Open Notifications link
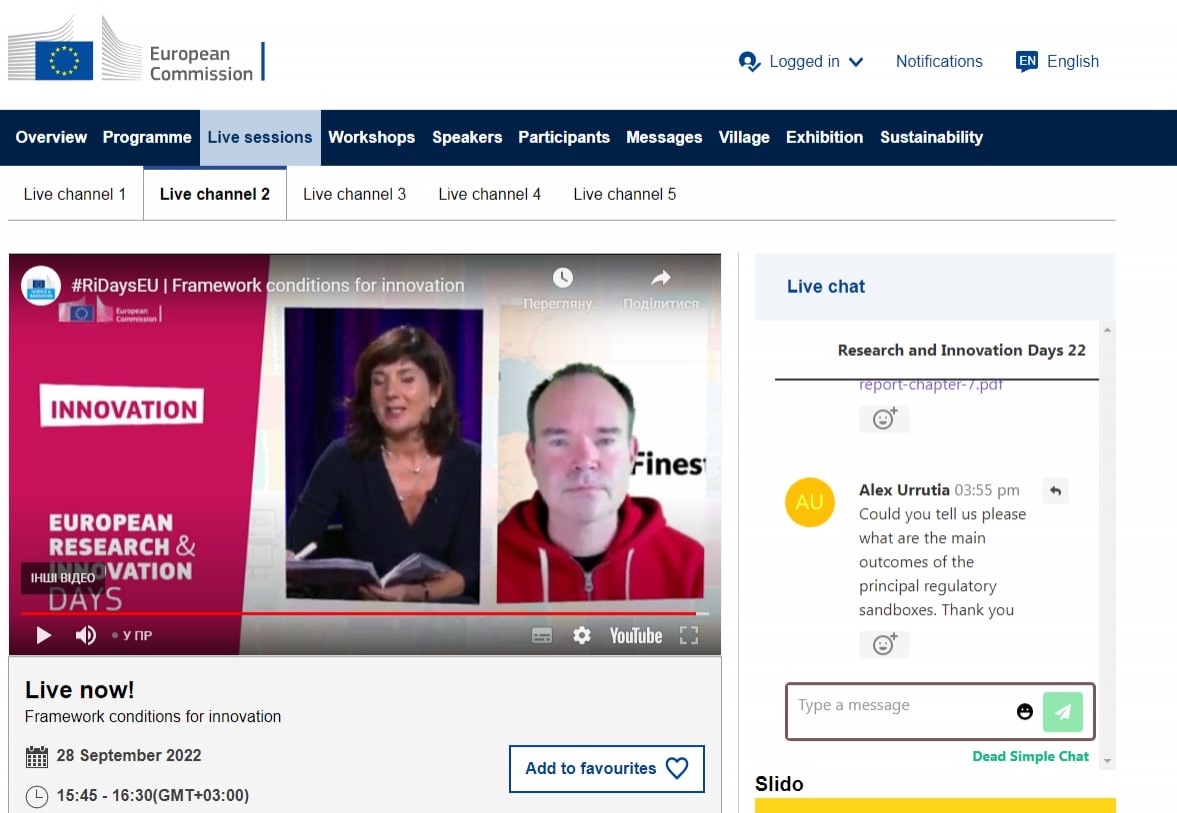The image size is (1177, 813). (938, 62)
